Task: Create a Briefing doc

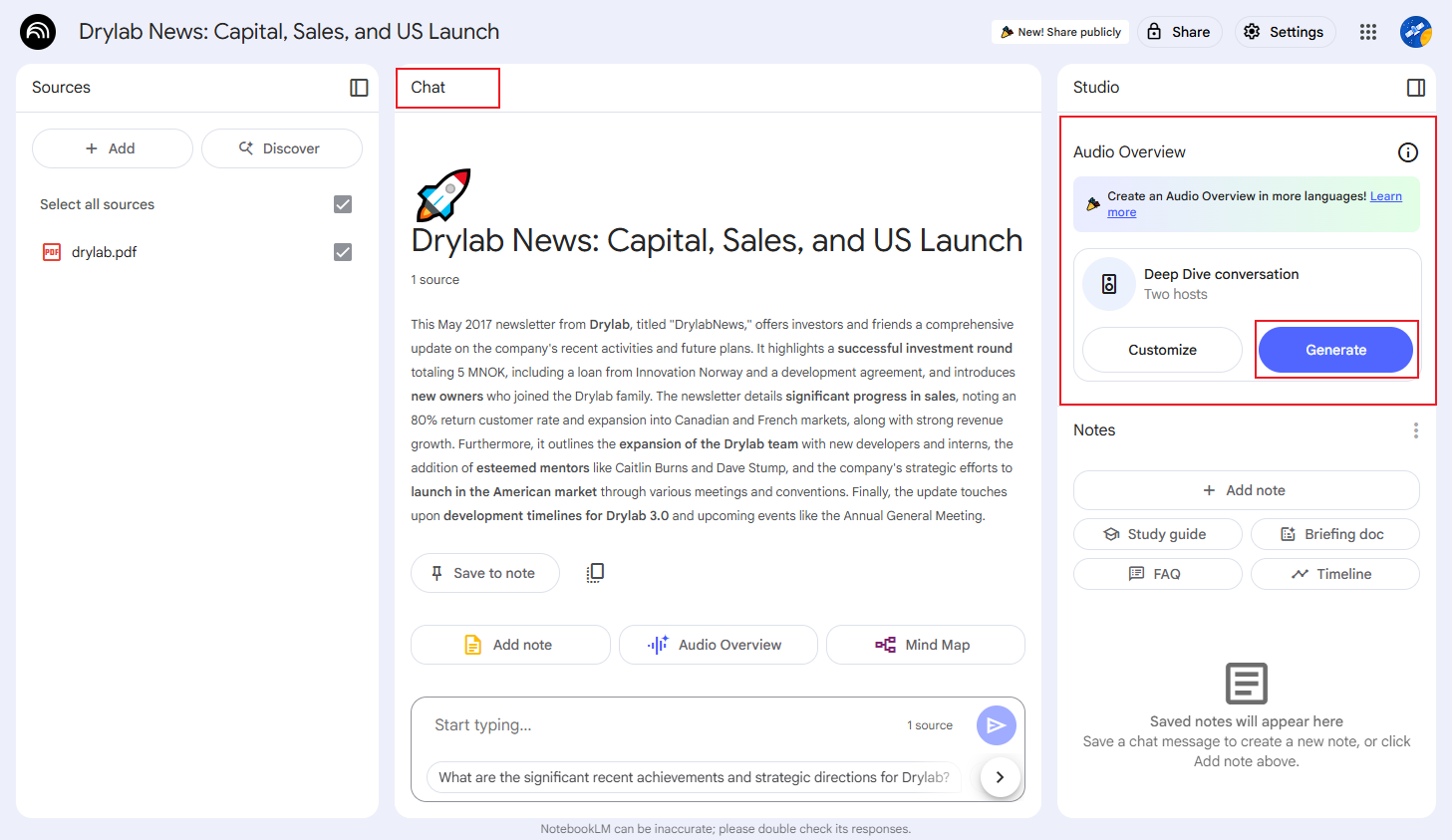Action: point(1334,534)
